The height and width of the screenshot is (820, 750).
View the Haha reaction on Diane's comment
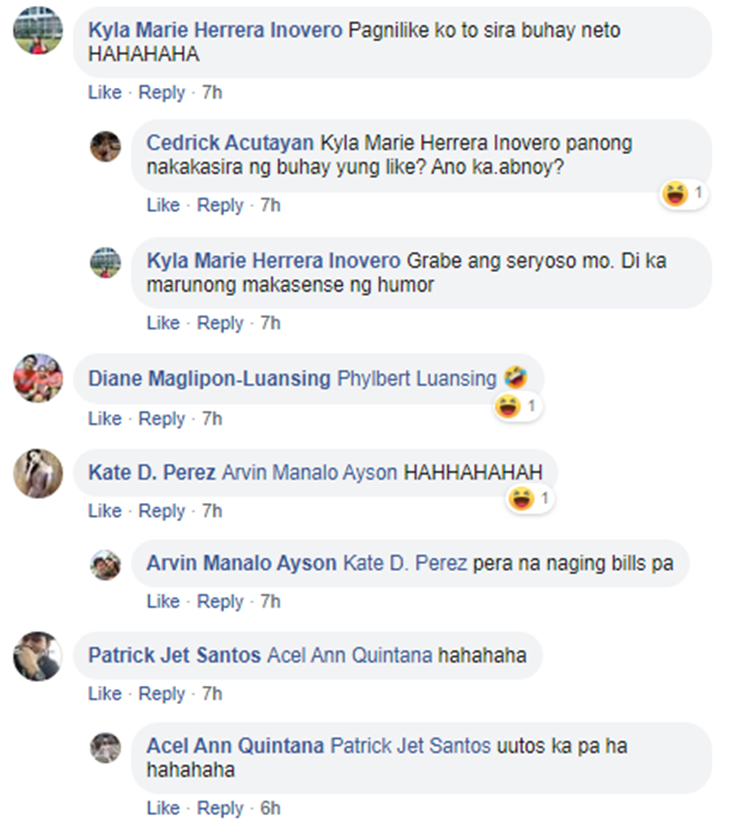tap(518, 406)
